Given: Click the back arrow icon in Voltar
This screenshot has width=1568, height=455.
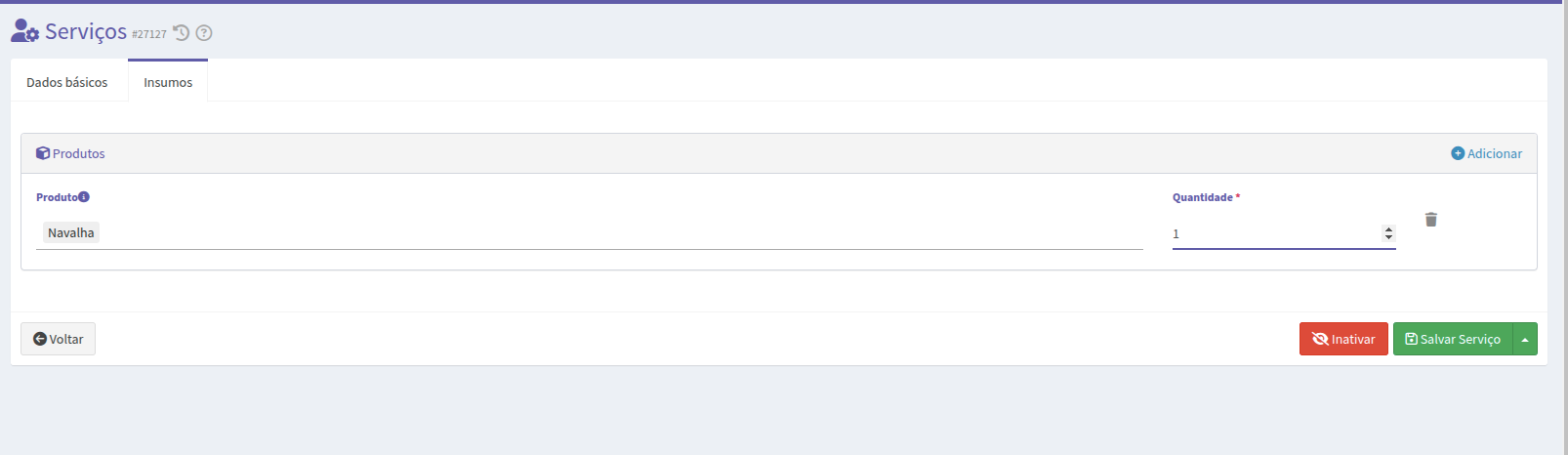Looking at the screenshot, I should point(40,339).
